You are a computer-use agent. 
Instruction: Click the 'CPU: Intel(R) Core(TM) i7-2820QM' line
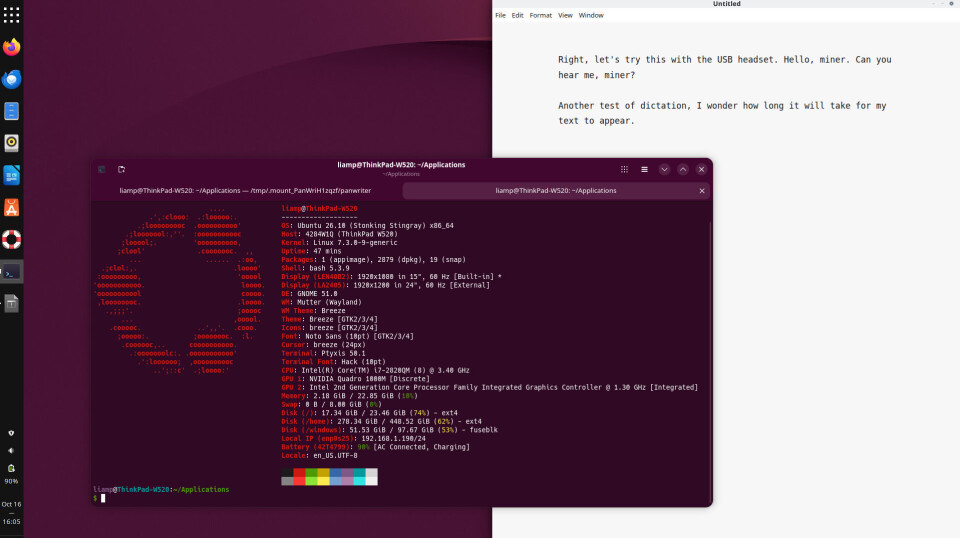click(375, 370)
